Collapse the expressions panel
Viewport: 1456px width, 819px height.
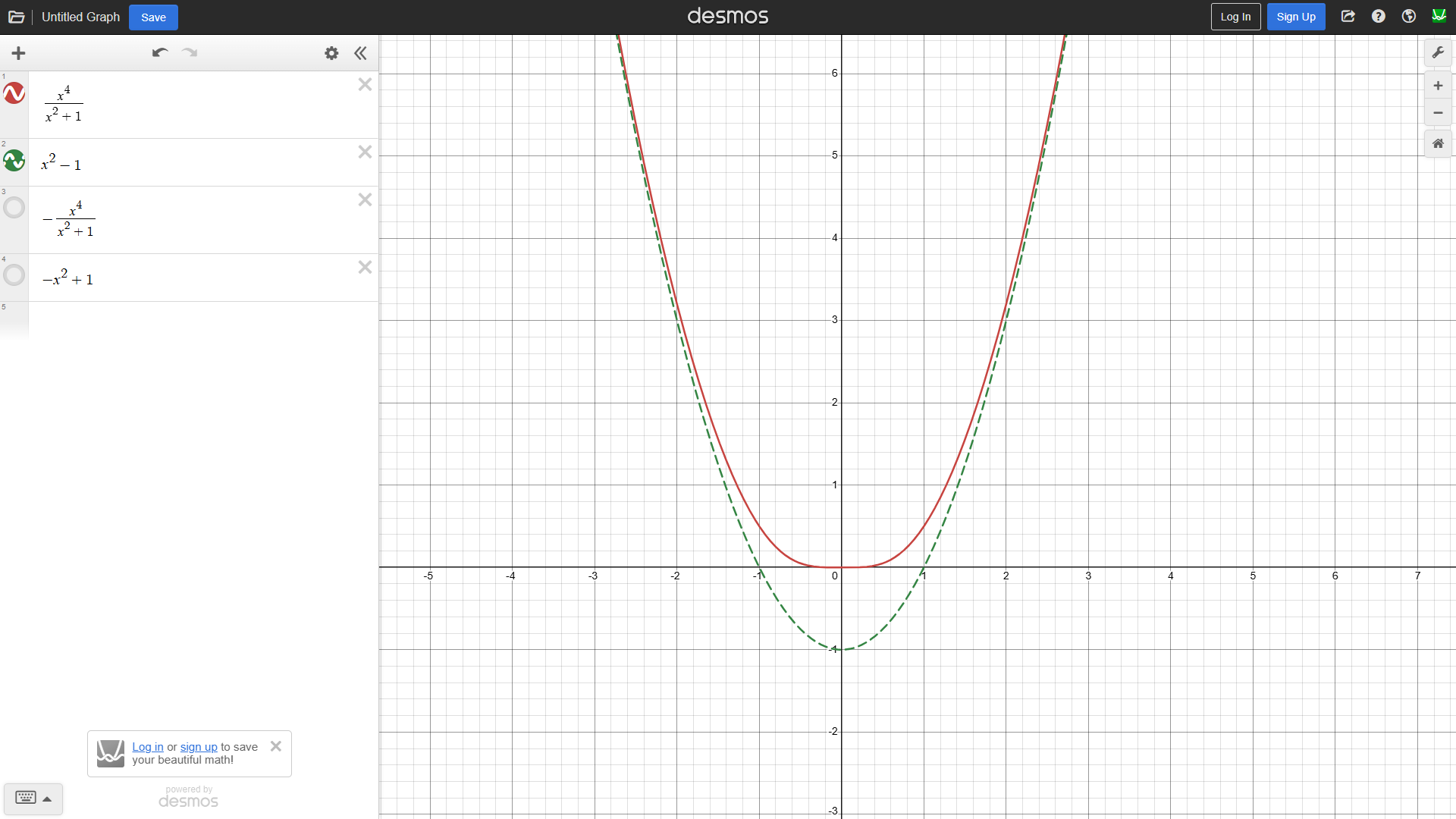click(360, 53)
